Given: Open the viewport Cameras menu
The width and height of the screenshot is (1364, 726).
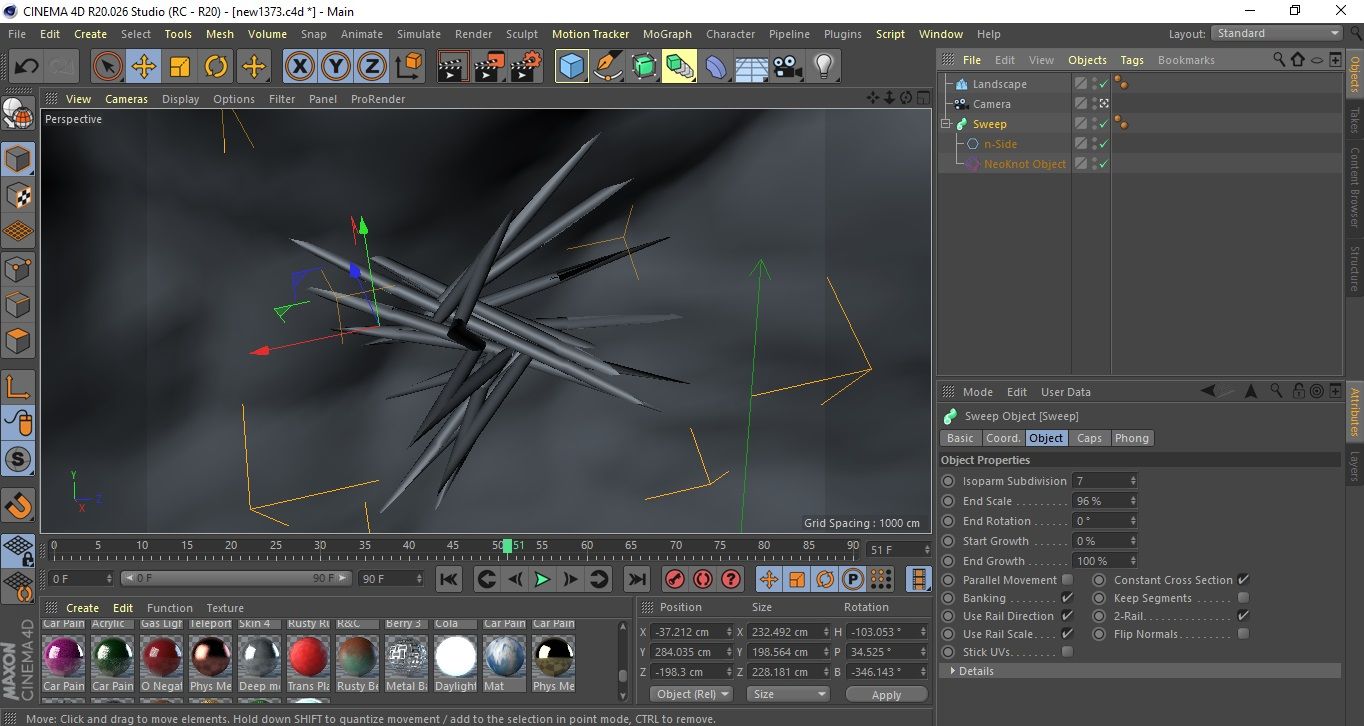Looking at the screenshot, I should 127,99.
